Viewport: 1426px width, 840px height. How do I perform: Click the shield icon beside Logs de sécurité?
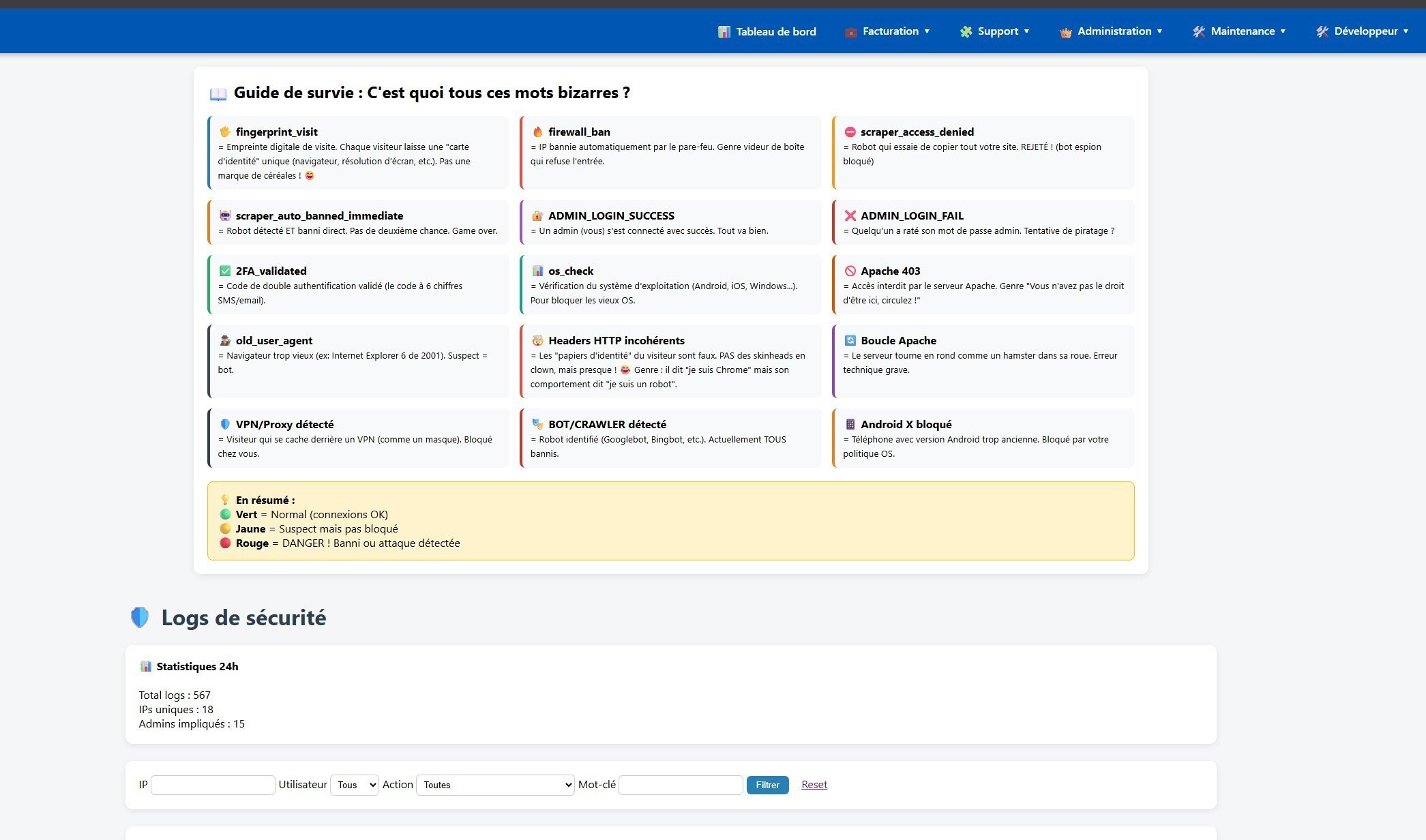pyautogui.click(x=139, y=617)
